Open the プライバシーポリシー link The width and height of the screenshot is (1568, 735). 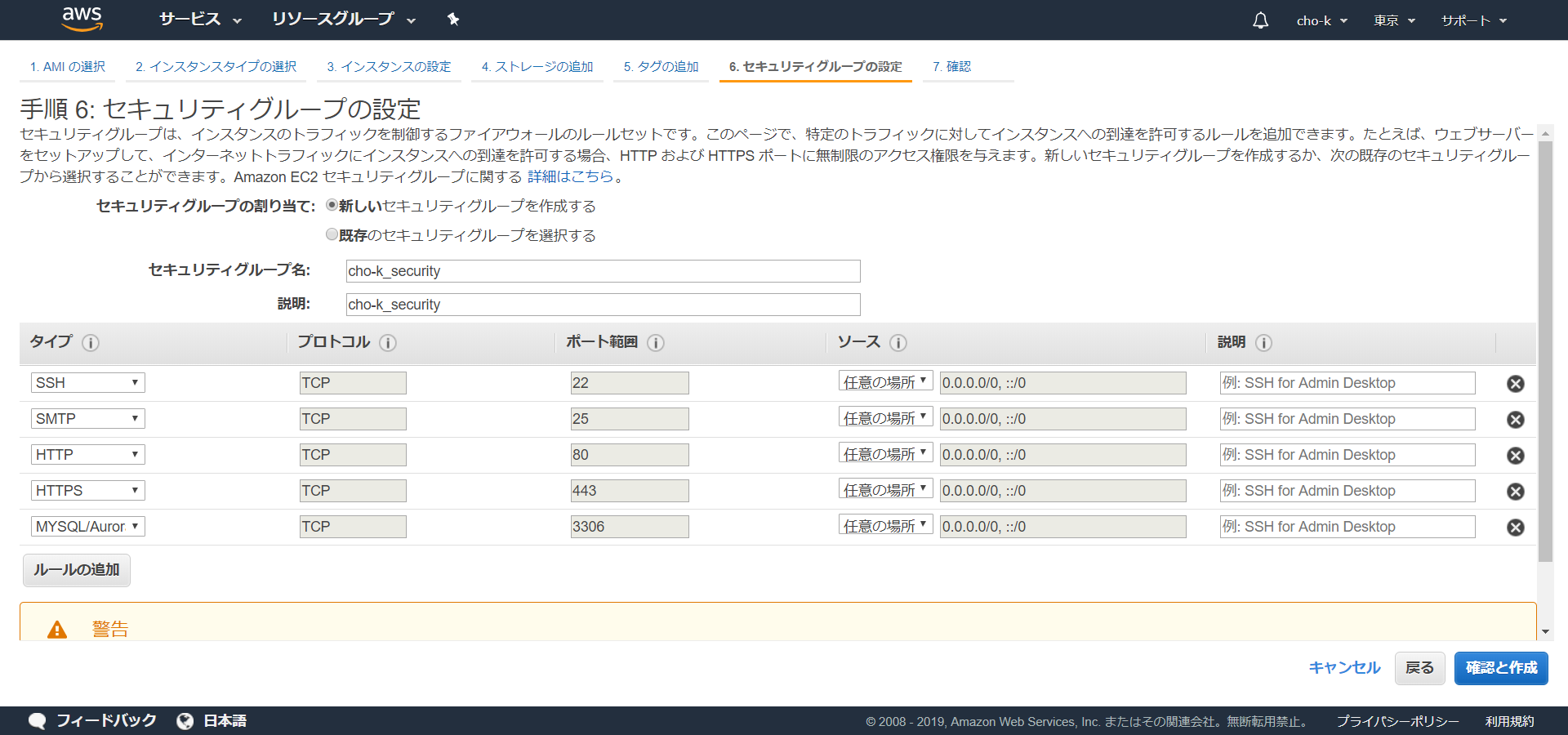click(x=1397, y=722)
